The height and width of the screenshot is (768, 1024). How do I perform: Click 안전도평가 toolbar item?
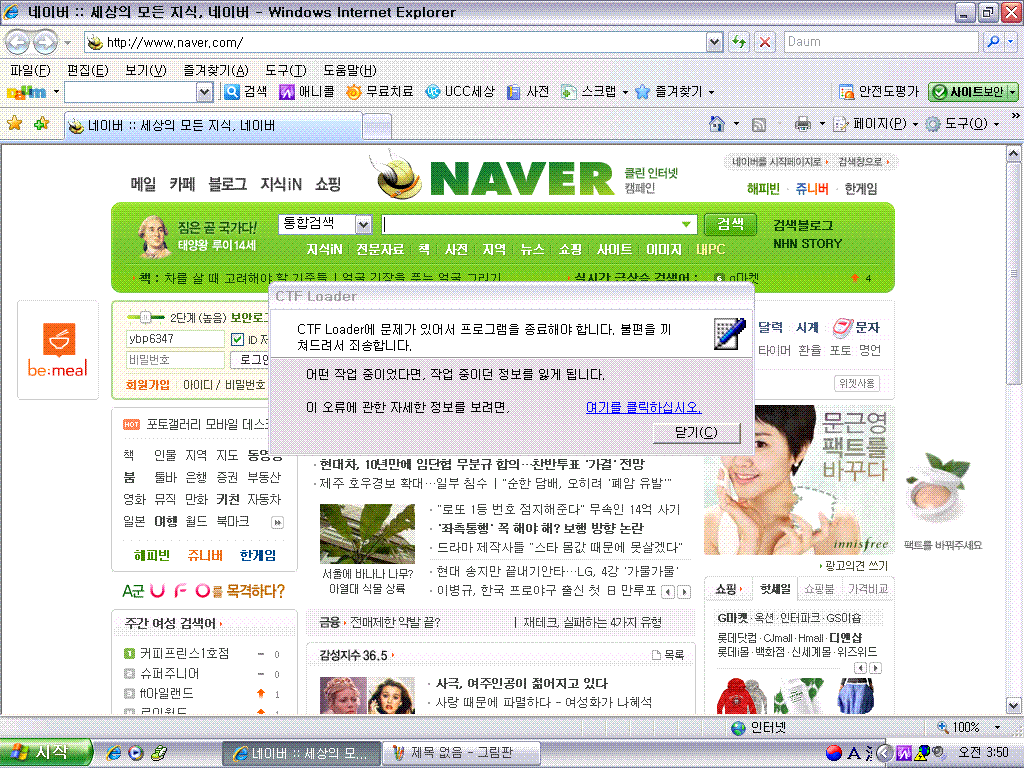point(879,92)
